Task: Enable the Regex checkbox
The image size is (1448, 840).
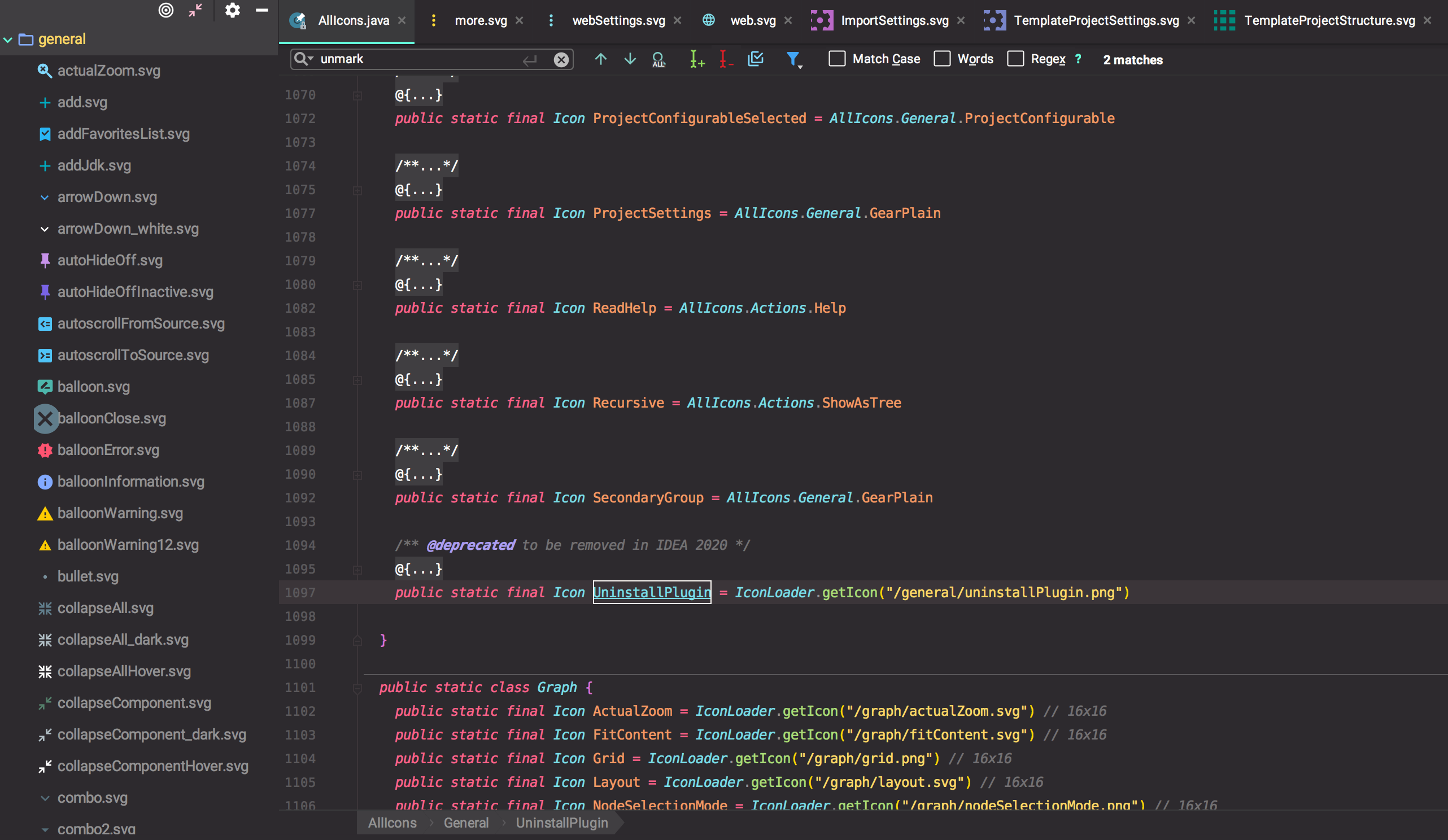Action: click(x=1015, y=59)
